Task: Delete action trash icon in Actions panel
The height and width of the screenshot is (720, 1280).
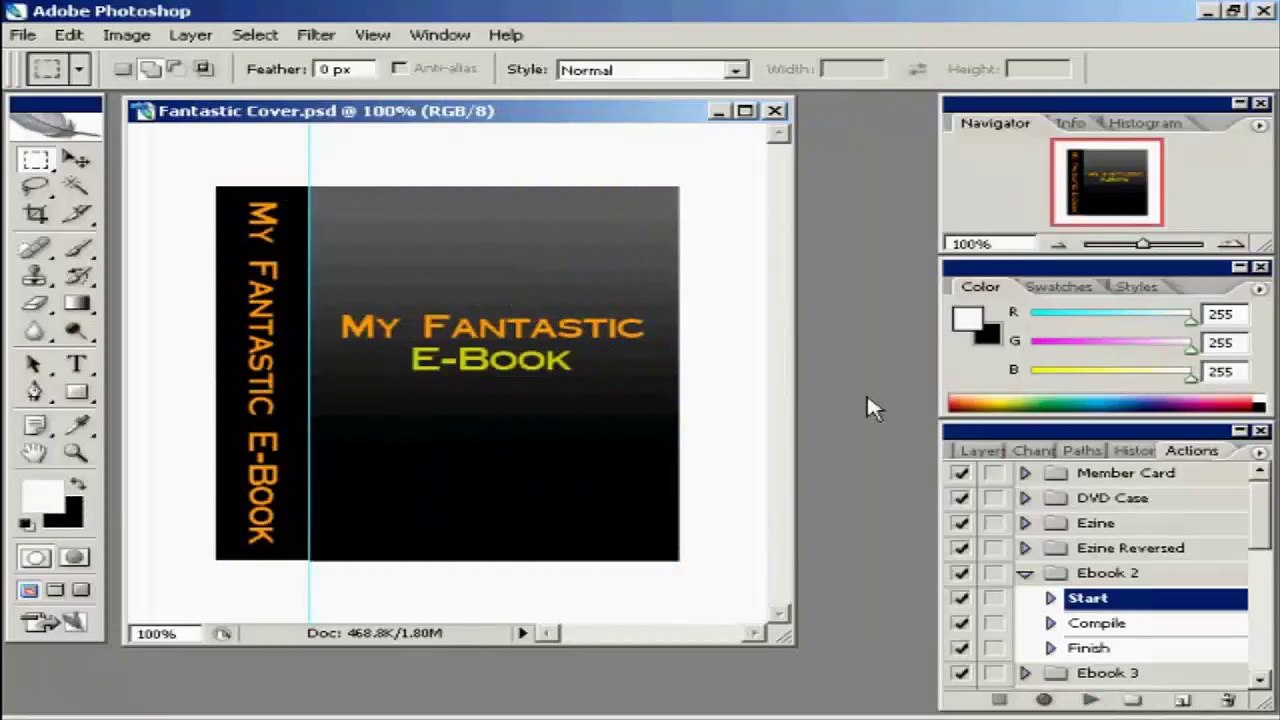Action: click(1229, 700)
